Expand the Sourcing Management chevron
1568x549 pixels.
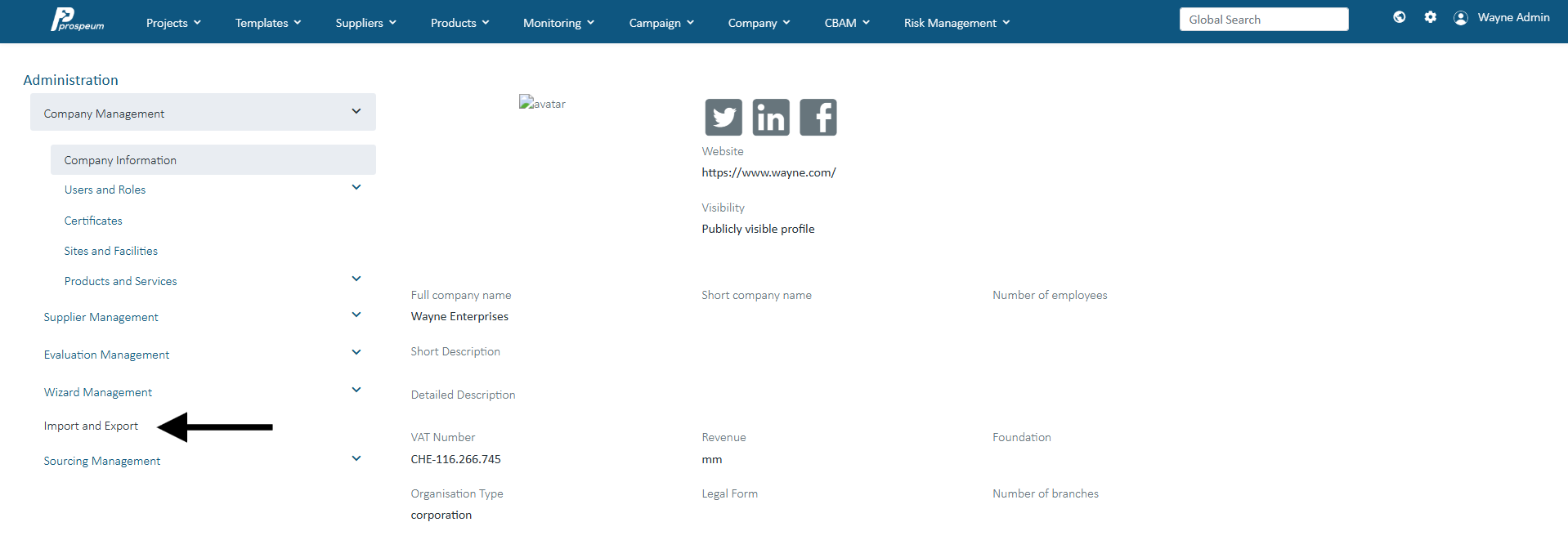coord(356,459)
